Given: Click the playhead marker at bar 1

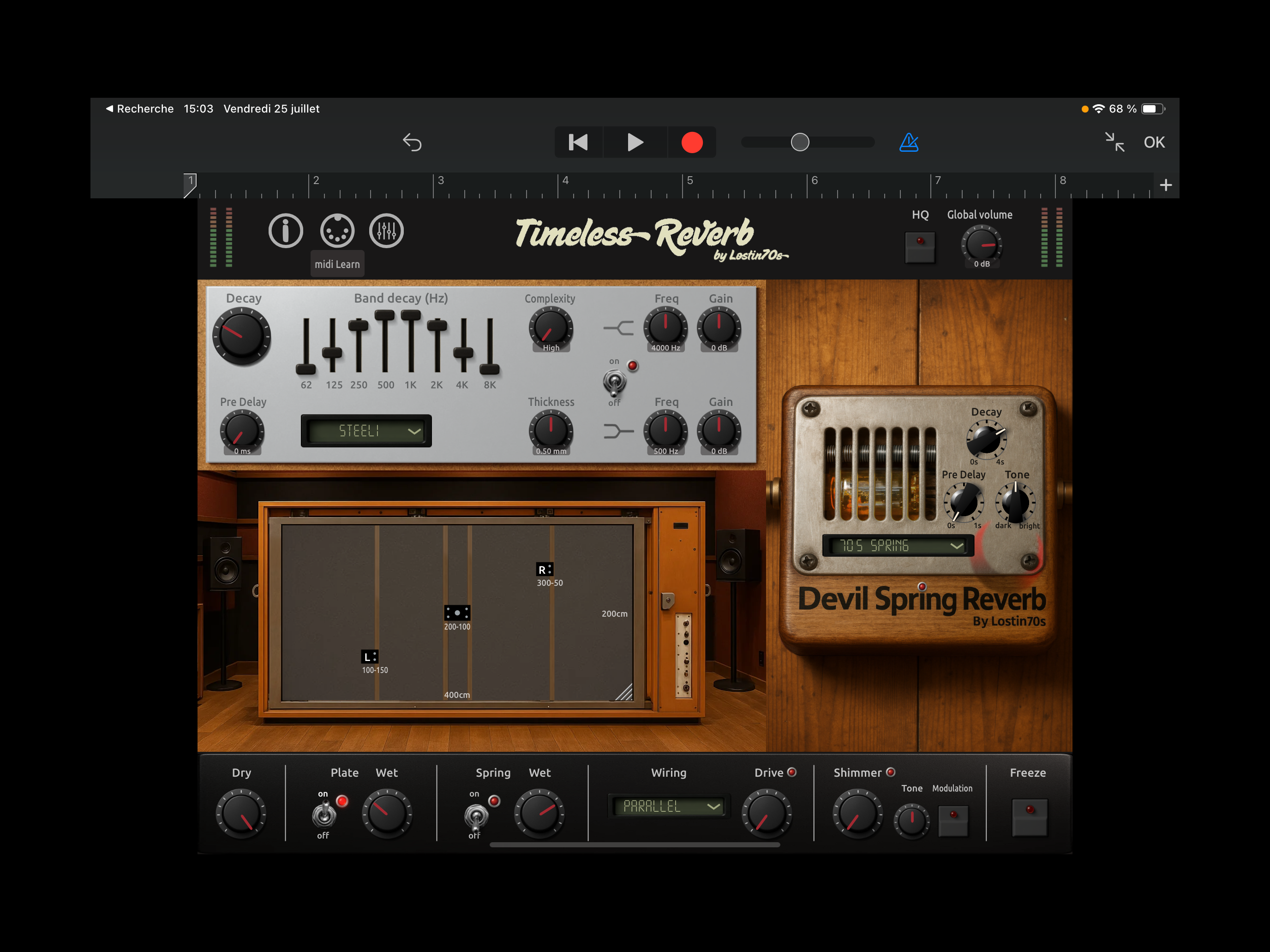Looking at the screenshot, I should pyautogui.click(x=190, y=185).
